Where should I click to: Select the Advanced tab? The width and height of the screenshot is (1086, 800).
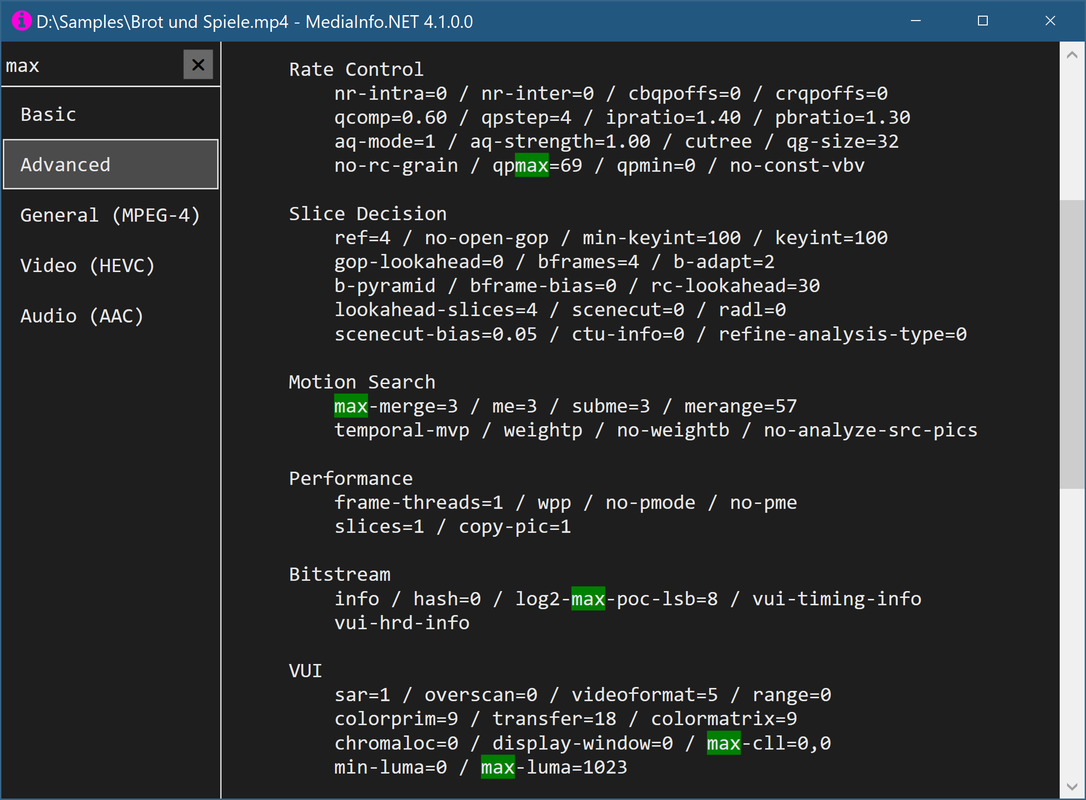[x=111, y=165]
